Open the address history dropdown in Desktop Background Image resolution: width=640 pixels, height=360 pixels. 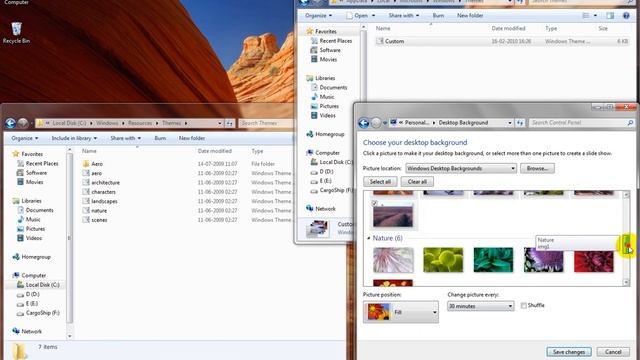[x=510, y=122]
